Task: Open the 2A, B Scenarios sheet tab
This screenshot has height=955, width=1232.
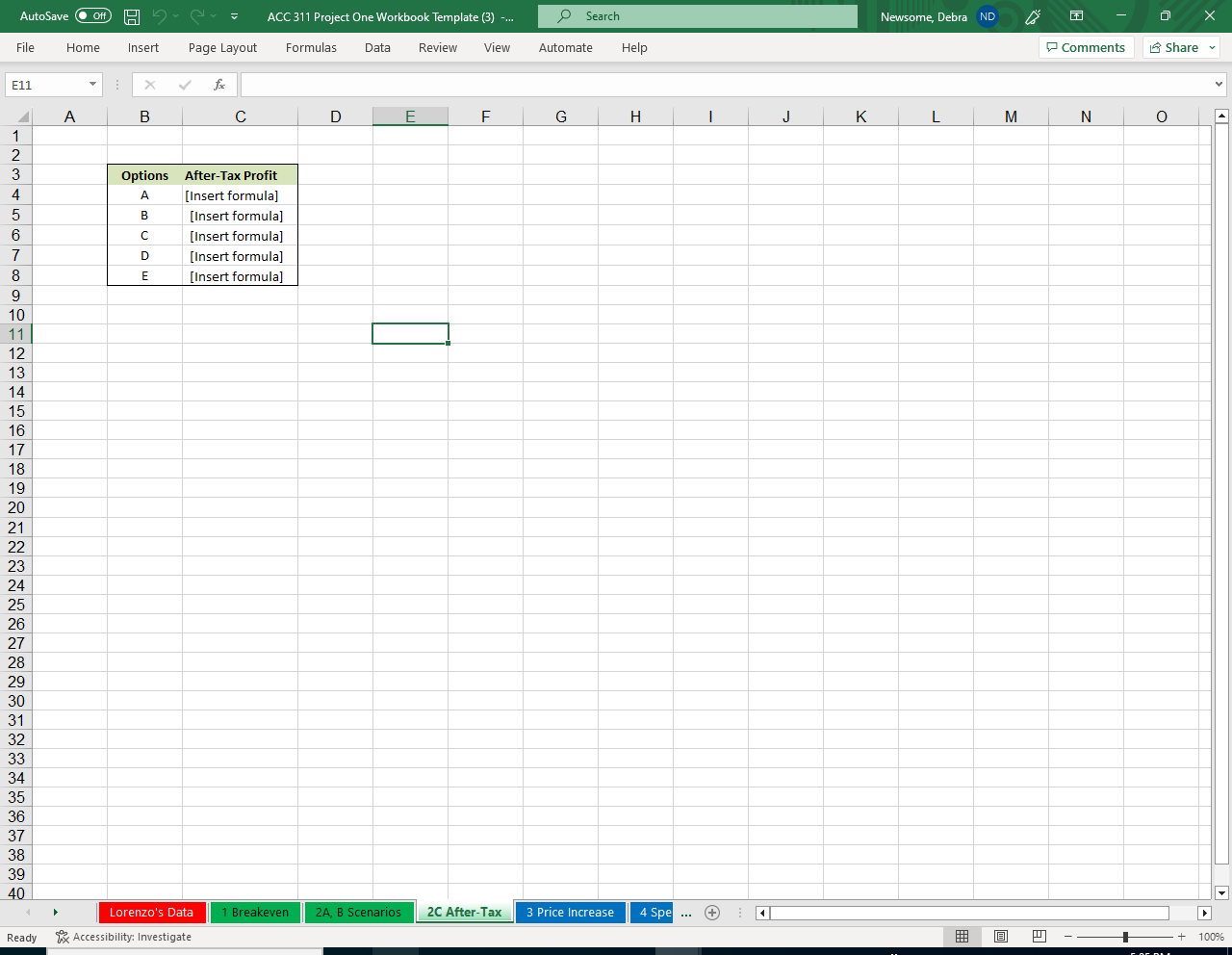Action: click(358, 912)
